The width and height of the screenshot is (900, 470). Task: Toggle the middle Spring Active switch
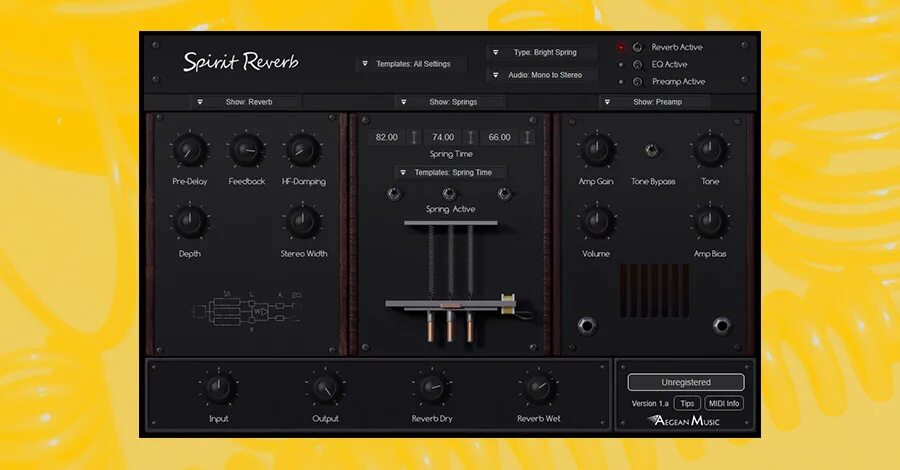449,193
